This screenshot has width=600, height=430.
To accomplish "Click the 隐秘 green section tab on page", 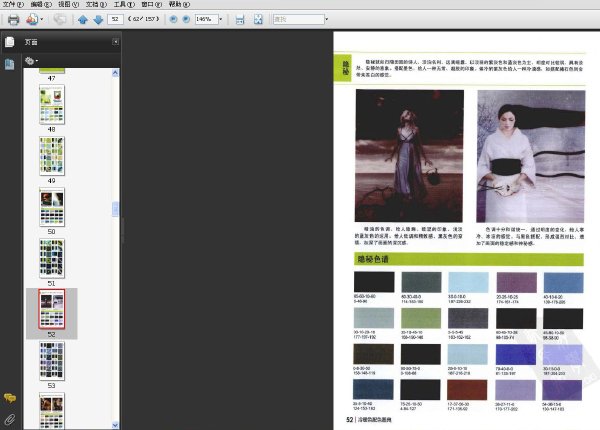I will tap(343, 68).
